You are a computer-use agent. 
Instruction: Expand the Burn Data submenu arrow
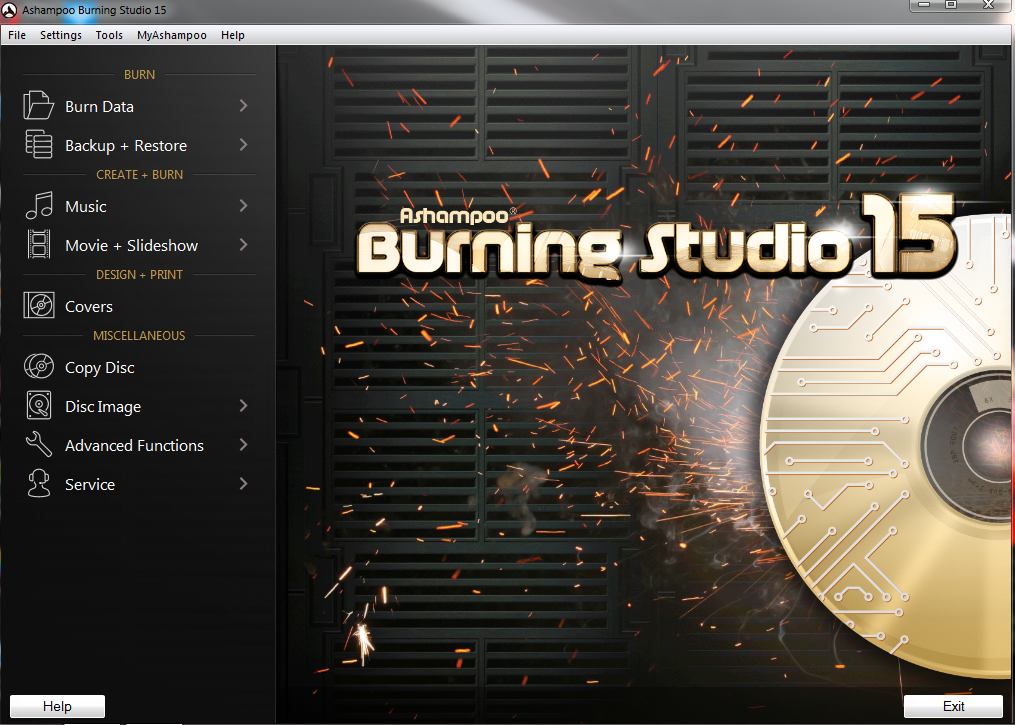pos(243,106)
